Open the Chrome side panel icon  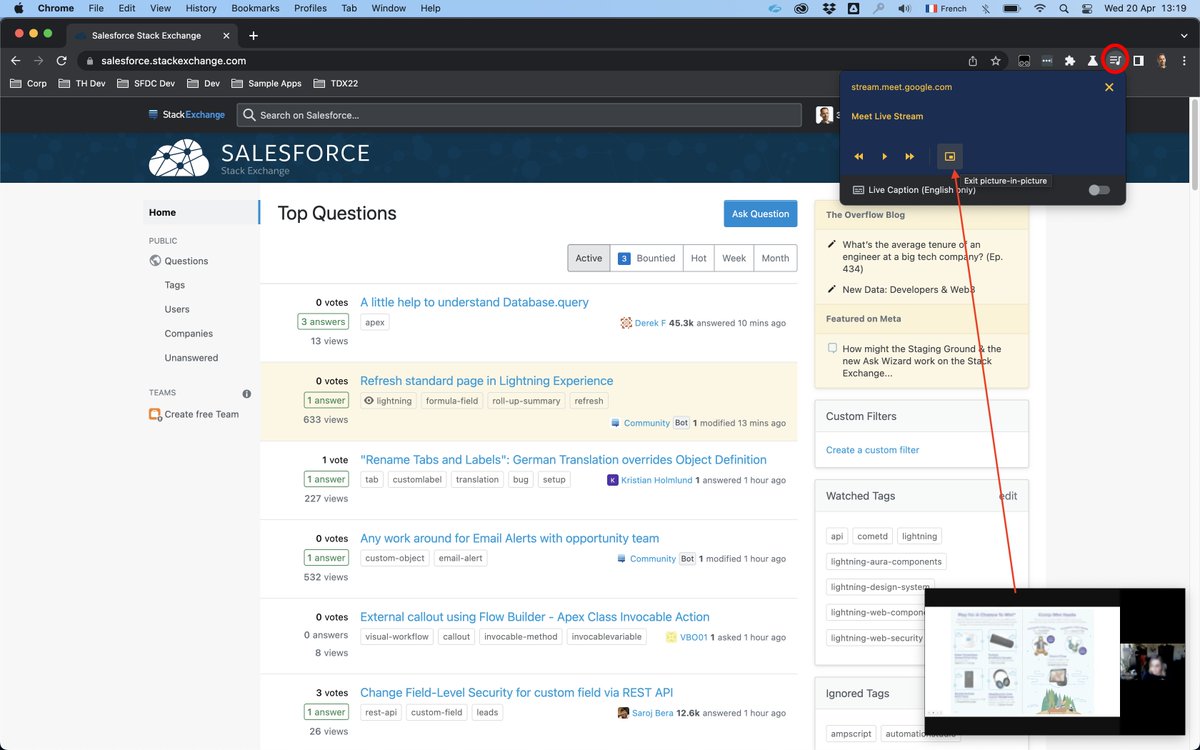(x=1138, y=61)
